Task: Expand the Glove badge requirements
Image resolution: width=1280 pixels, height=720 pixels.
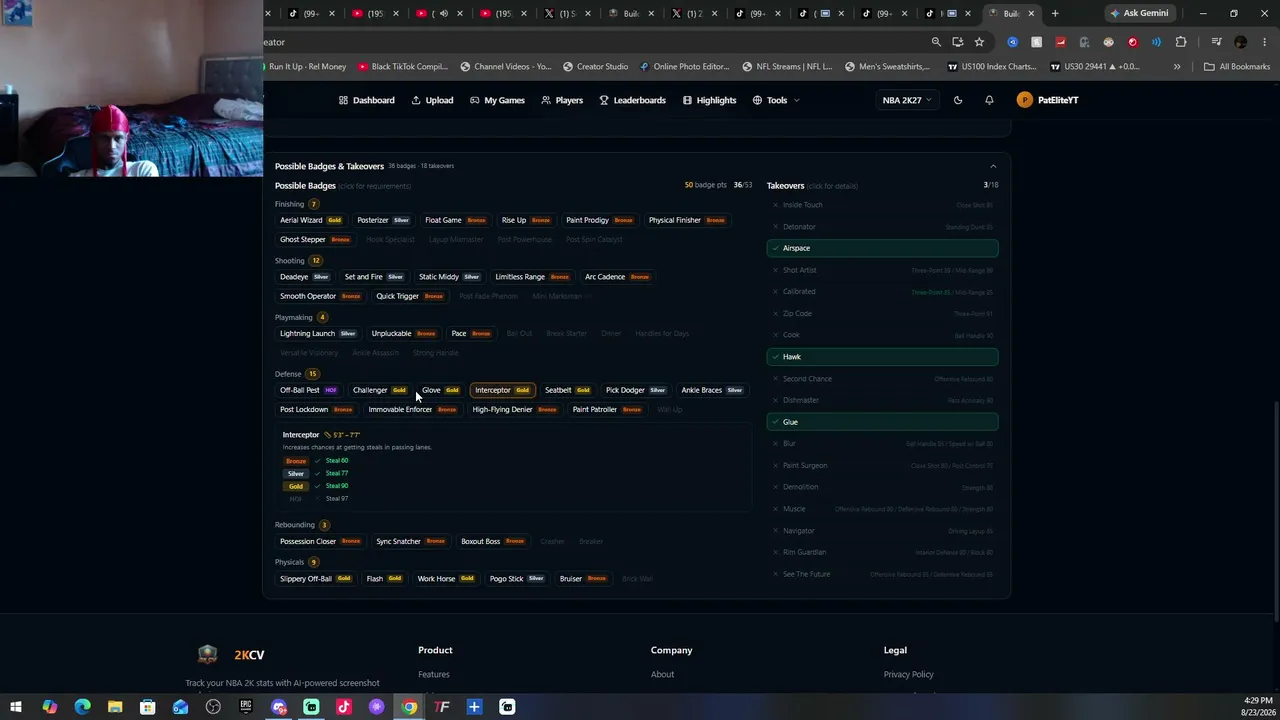Action: 441,390
